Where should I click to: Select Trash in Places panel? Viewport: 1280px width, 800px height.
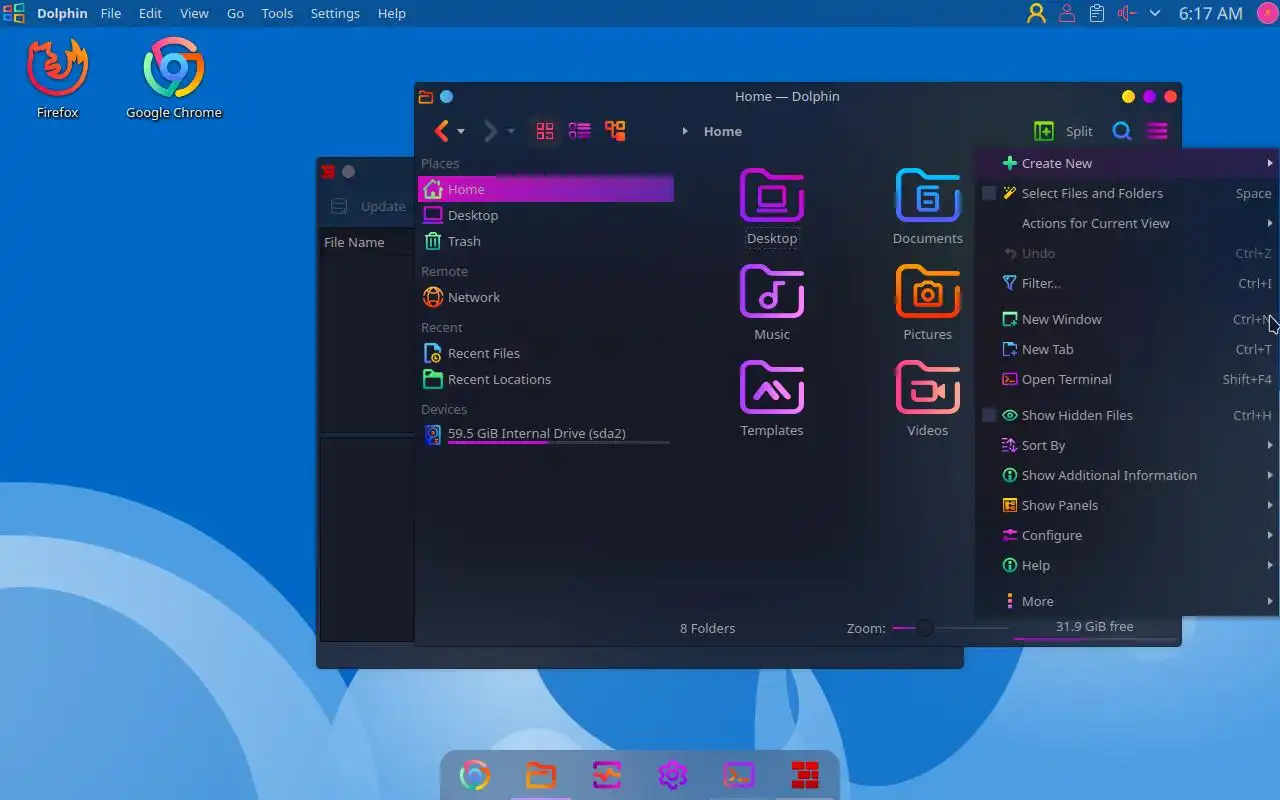coord(546,241)
